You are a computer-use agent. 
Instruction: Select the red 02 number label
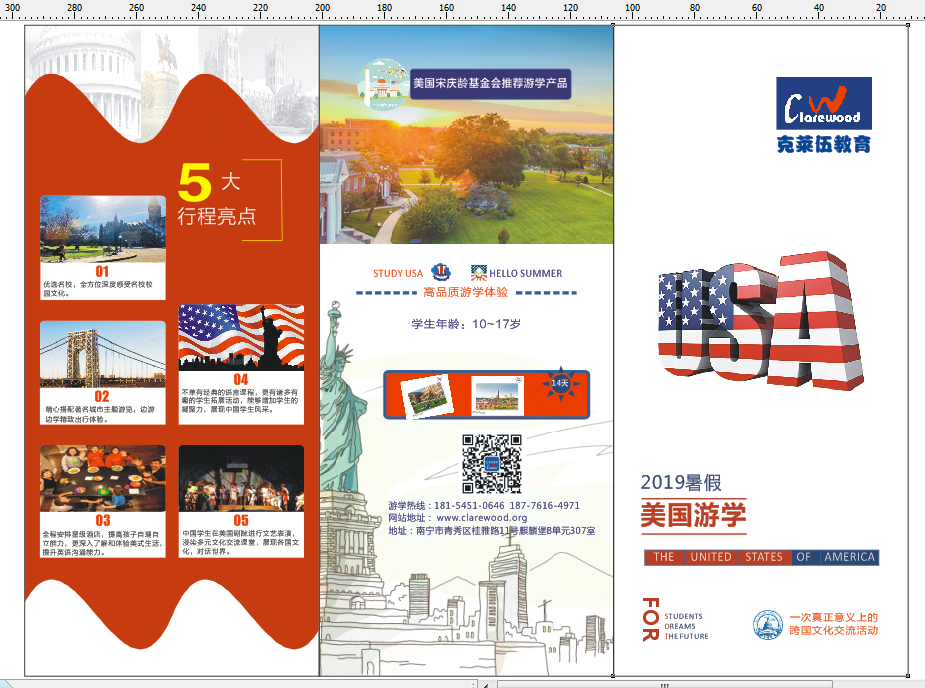point(102,397)
